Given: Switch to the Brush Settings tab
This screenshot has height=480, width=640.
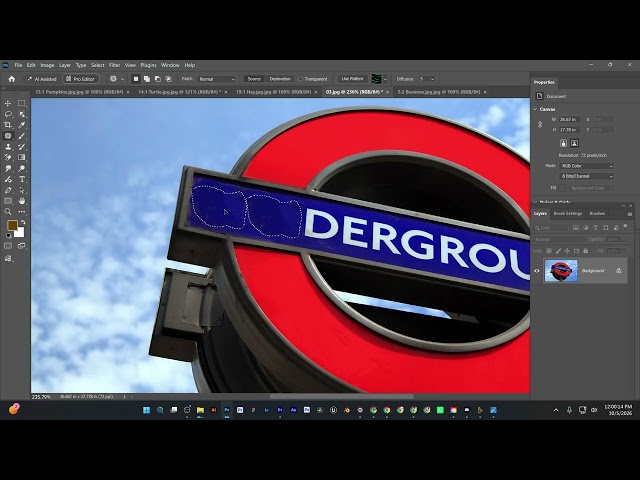Looking at the screenshot, I should click(x=568, y=213).
